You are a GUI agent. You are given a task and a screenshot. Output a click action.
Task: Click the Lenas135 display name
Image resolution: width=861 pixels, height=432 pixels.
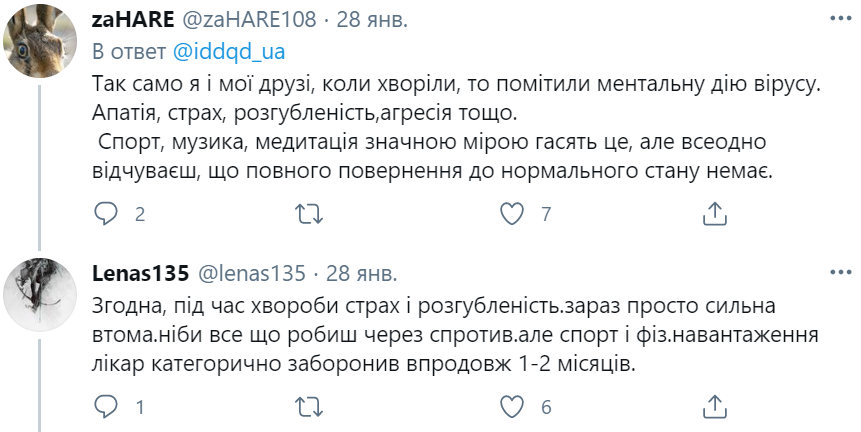click(x=142, y=272)
